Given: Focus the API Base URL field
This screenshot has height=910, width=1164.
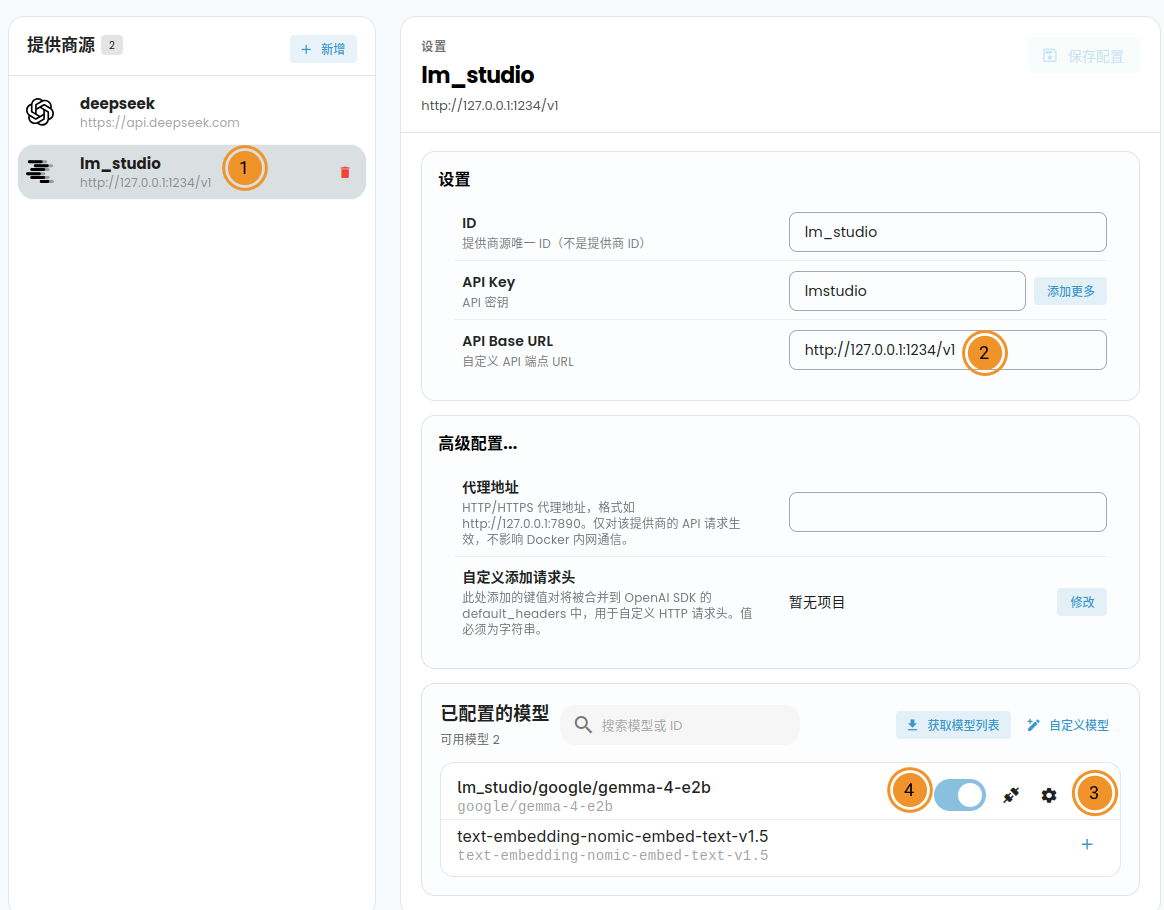Looking at the screenshot, I should point(947,350).
